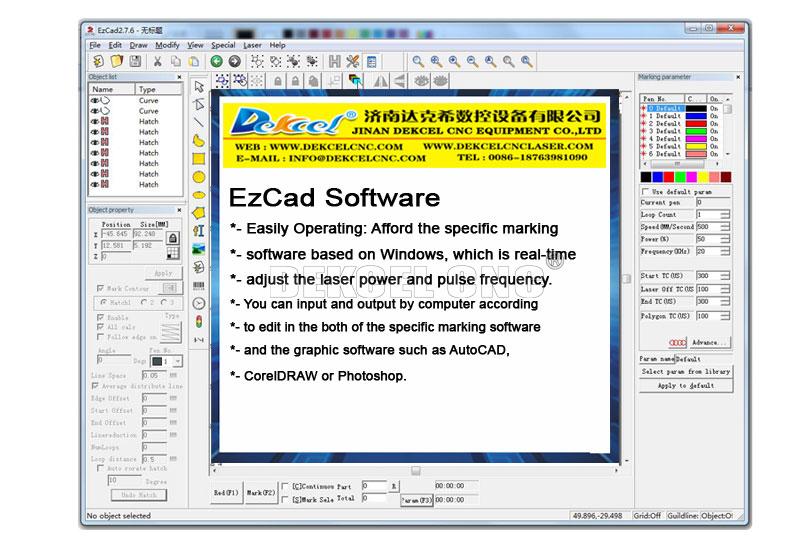Image resolution: width=800 pixels, height=544 pixels.
Task: Select the clock timer tool
Action: click(199, 302)
